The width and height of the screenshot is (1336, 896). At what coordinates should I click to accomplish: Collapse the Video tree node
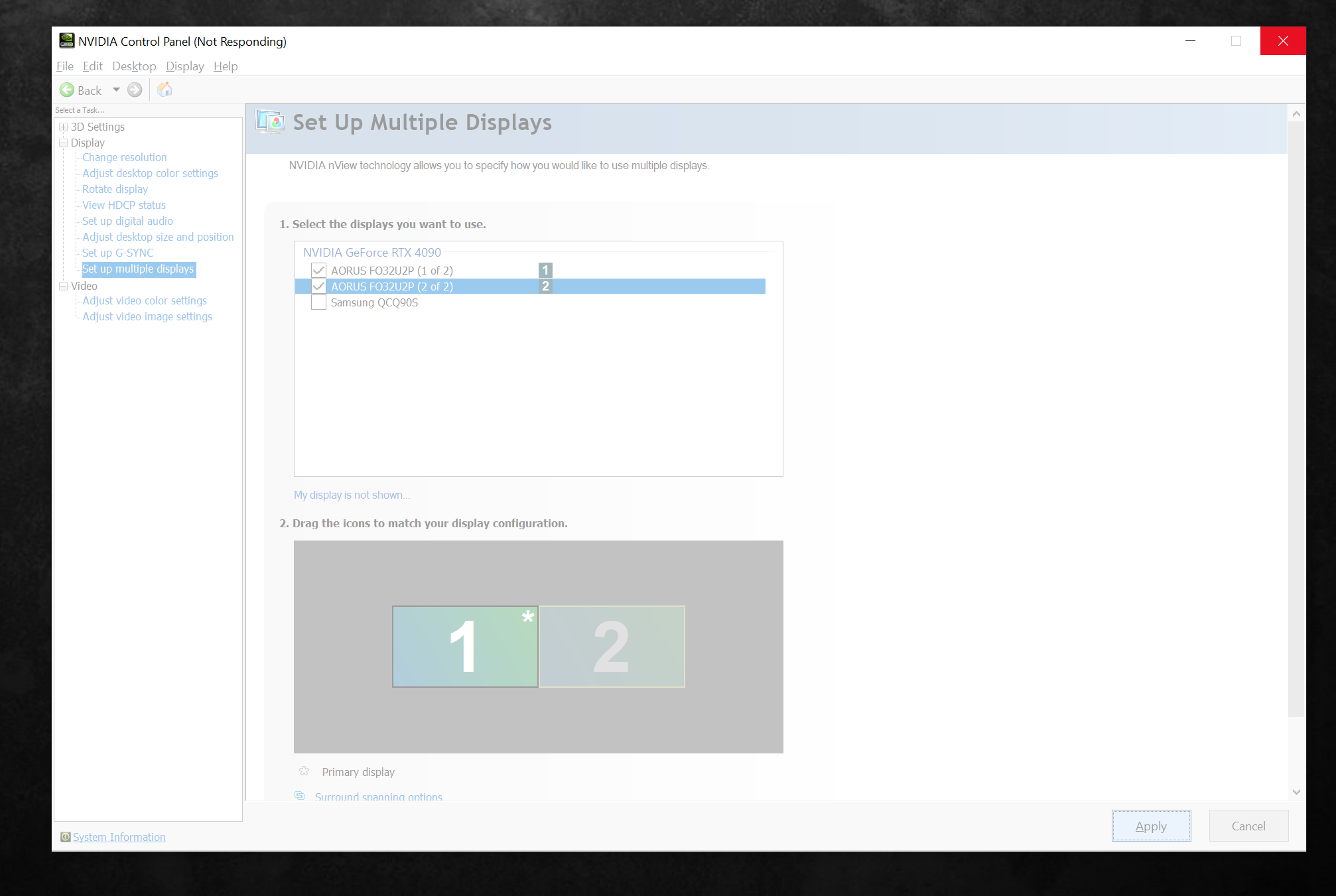coord(63,286)
